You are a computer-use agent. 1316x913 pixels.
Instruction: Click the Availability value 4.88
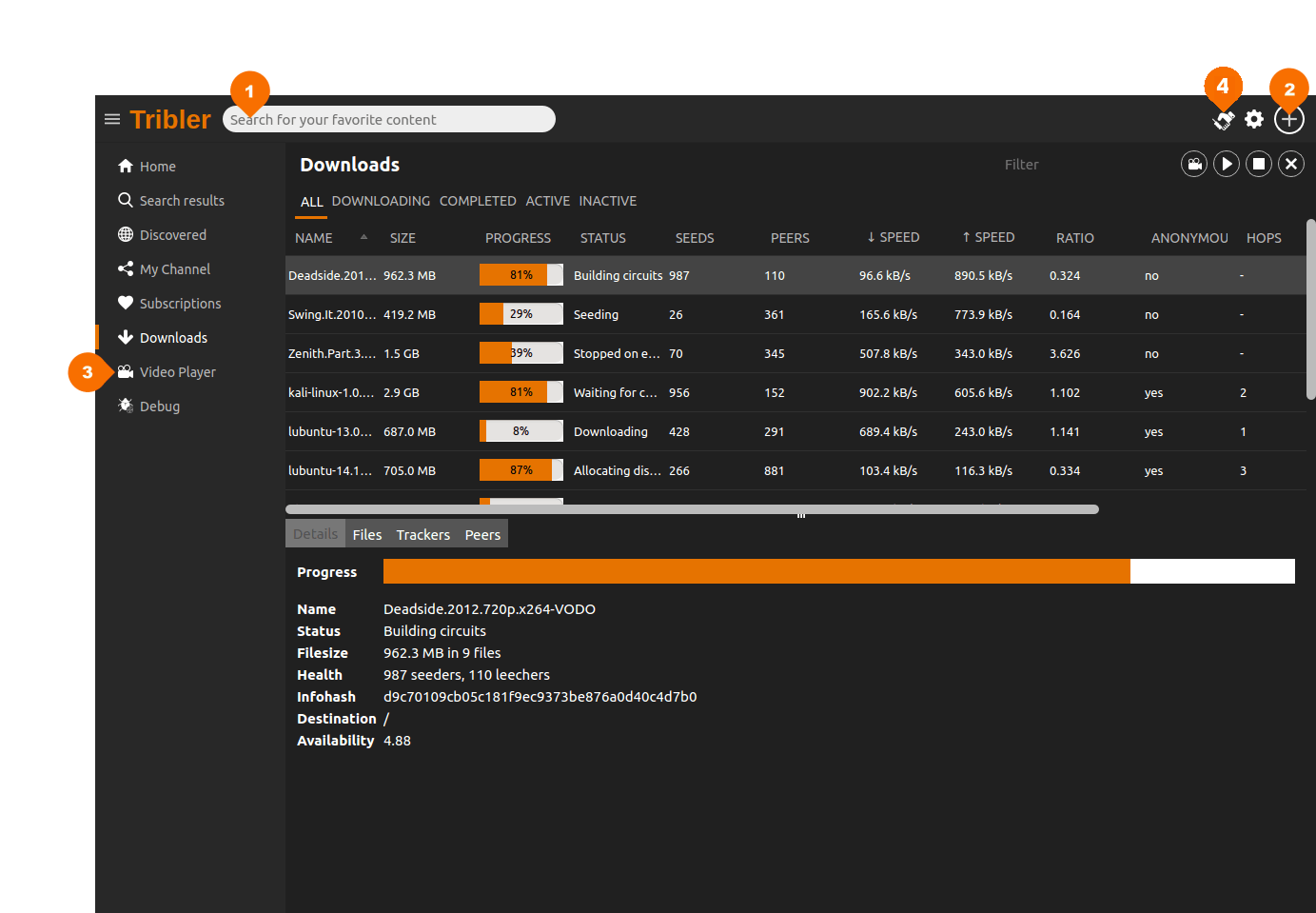pyautogui.click(x=397, y=741)
